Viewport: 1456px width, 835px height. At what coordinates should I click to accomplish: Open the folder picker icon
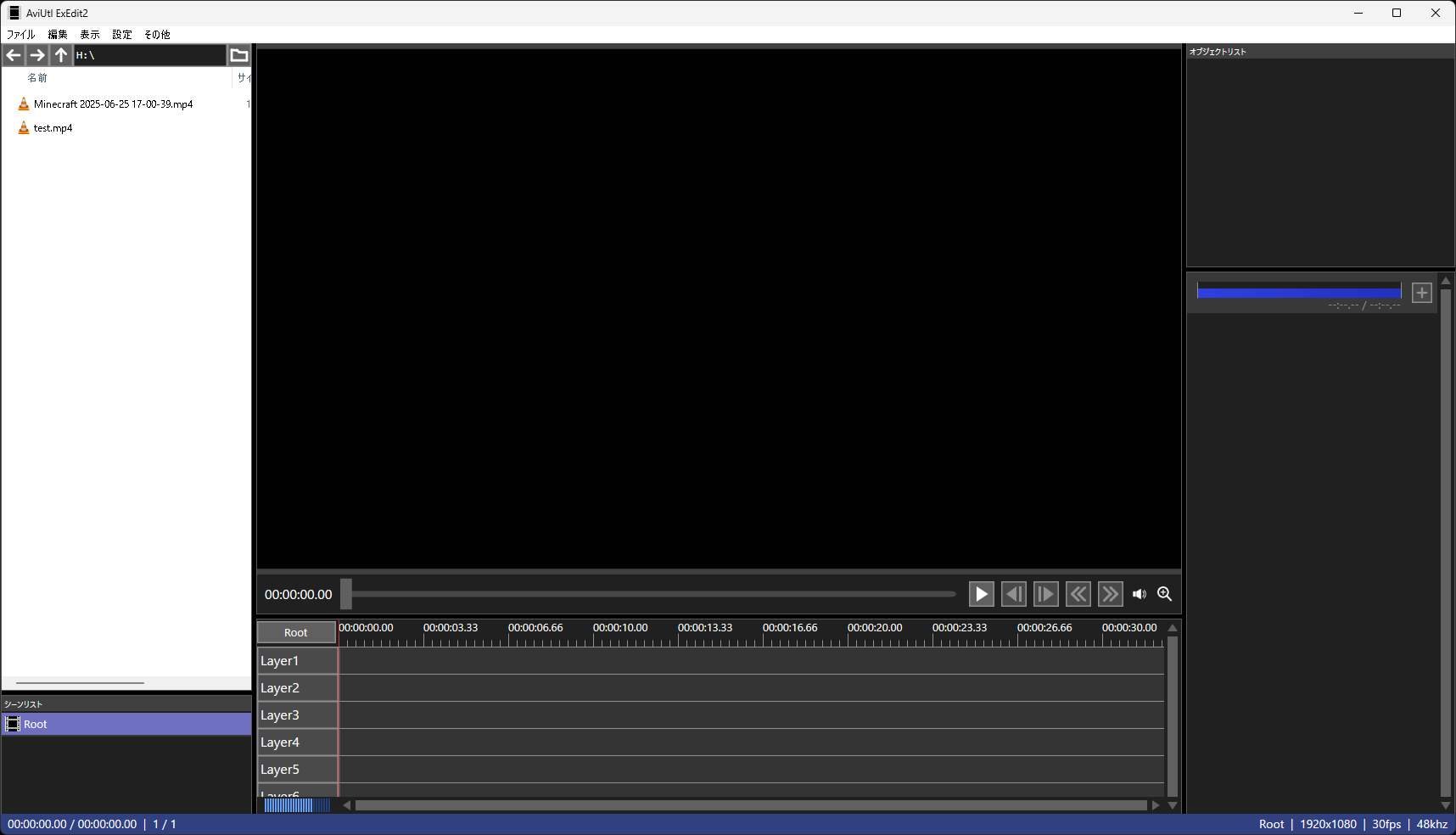(x=239, y=55)
